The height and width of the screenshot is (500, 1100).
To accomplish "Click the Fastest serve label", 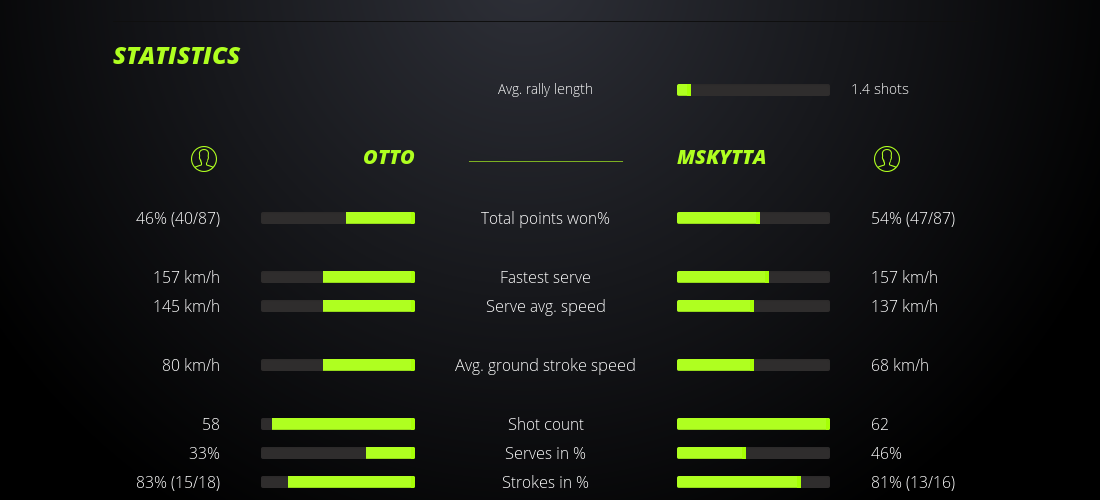I will coord(545,277).
